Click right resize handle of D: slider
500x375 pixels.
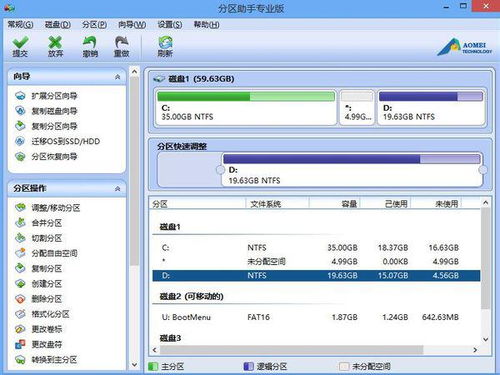tap(482, 170)
